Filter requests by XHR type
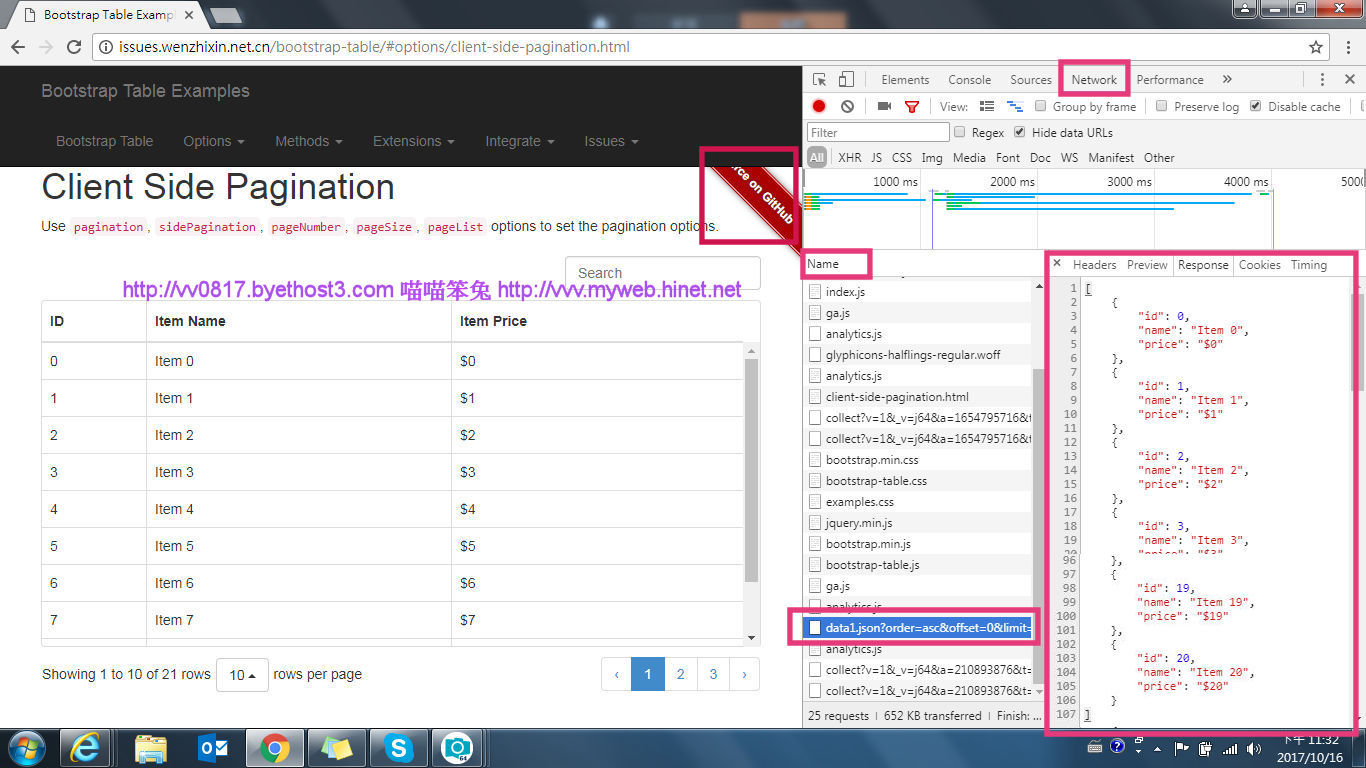1366x768 pixels. 850,158
